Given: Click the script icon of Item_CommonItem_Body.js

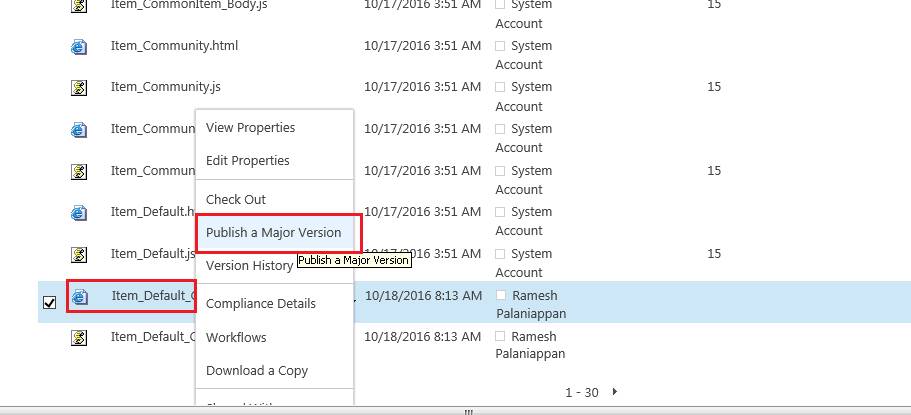Looking at the screenshot, I should click(79, 6).
